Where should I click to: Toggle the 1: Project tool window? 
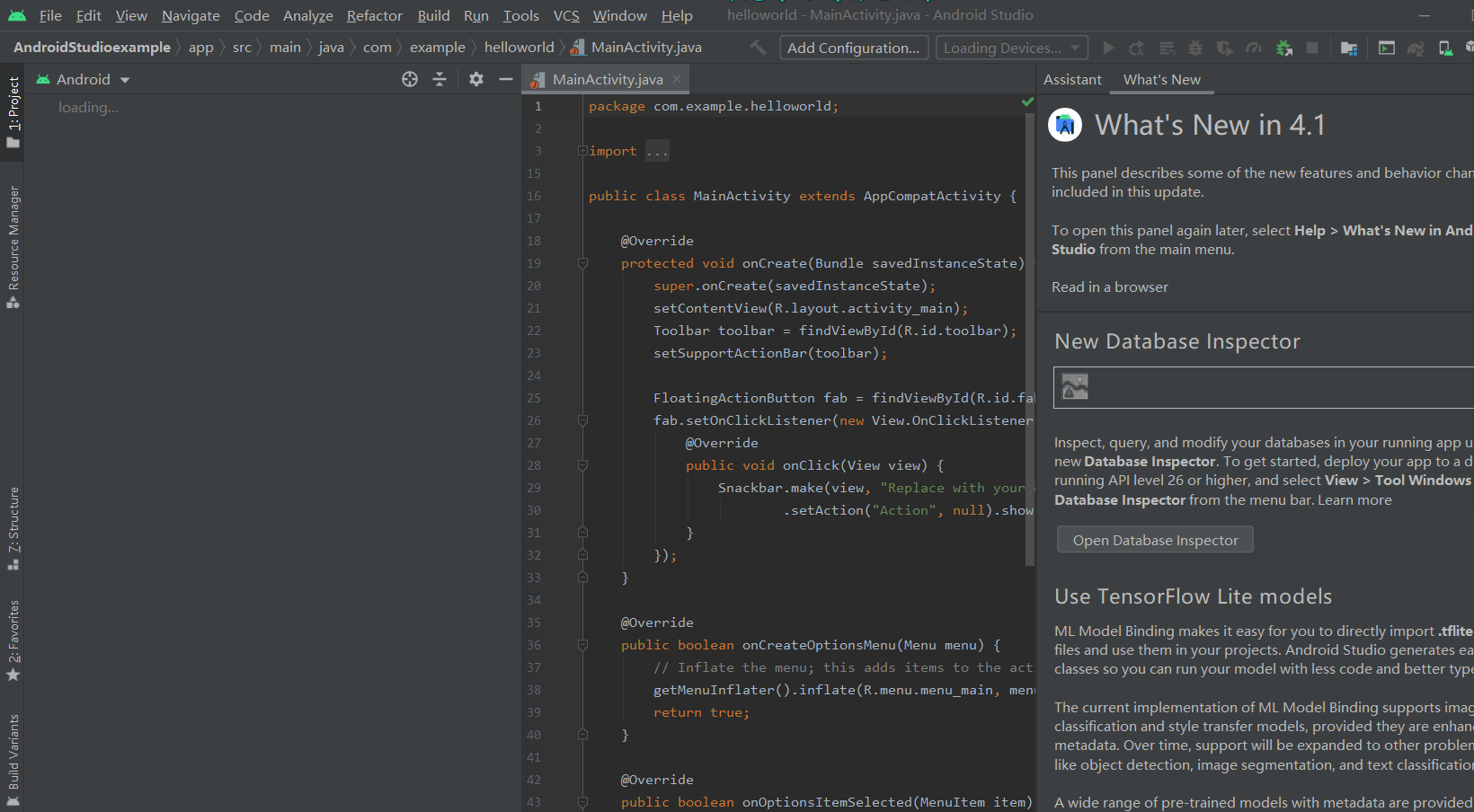(13, 112)
